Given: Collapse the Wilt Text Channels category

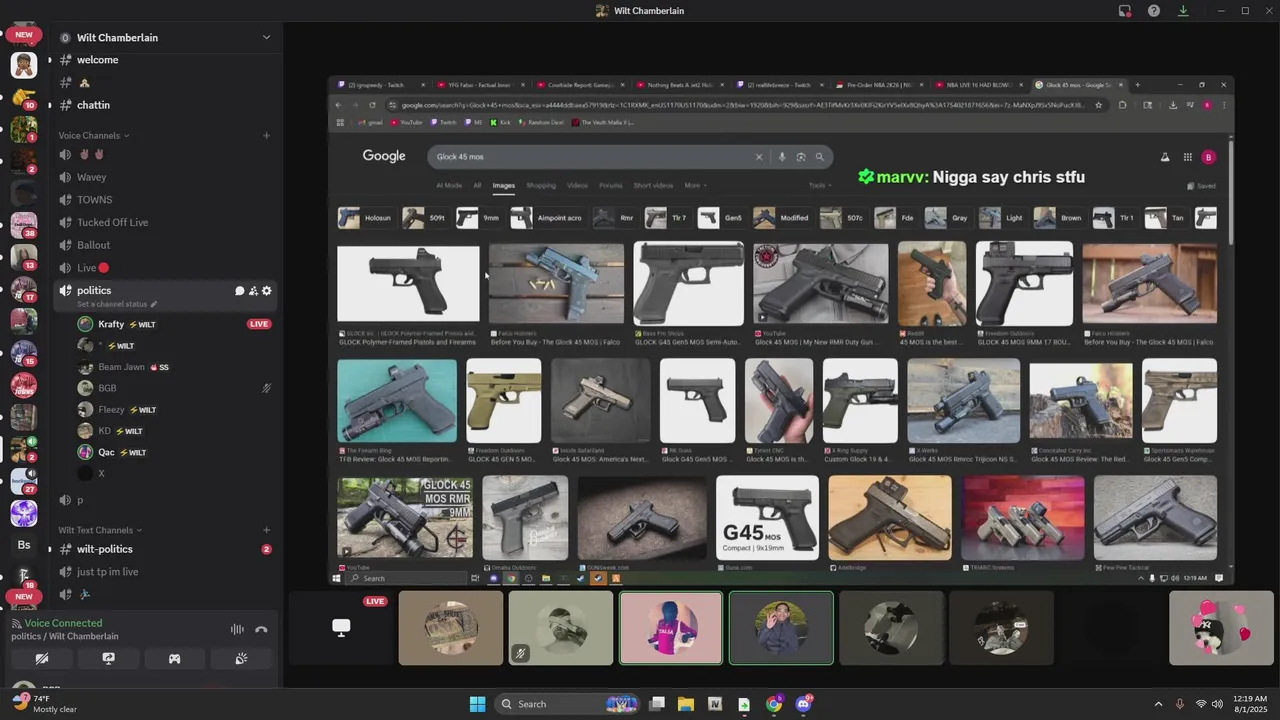Looking at the screenshot, I should pyautogui.click(x=99, y=530).
